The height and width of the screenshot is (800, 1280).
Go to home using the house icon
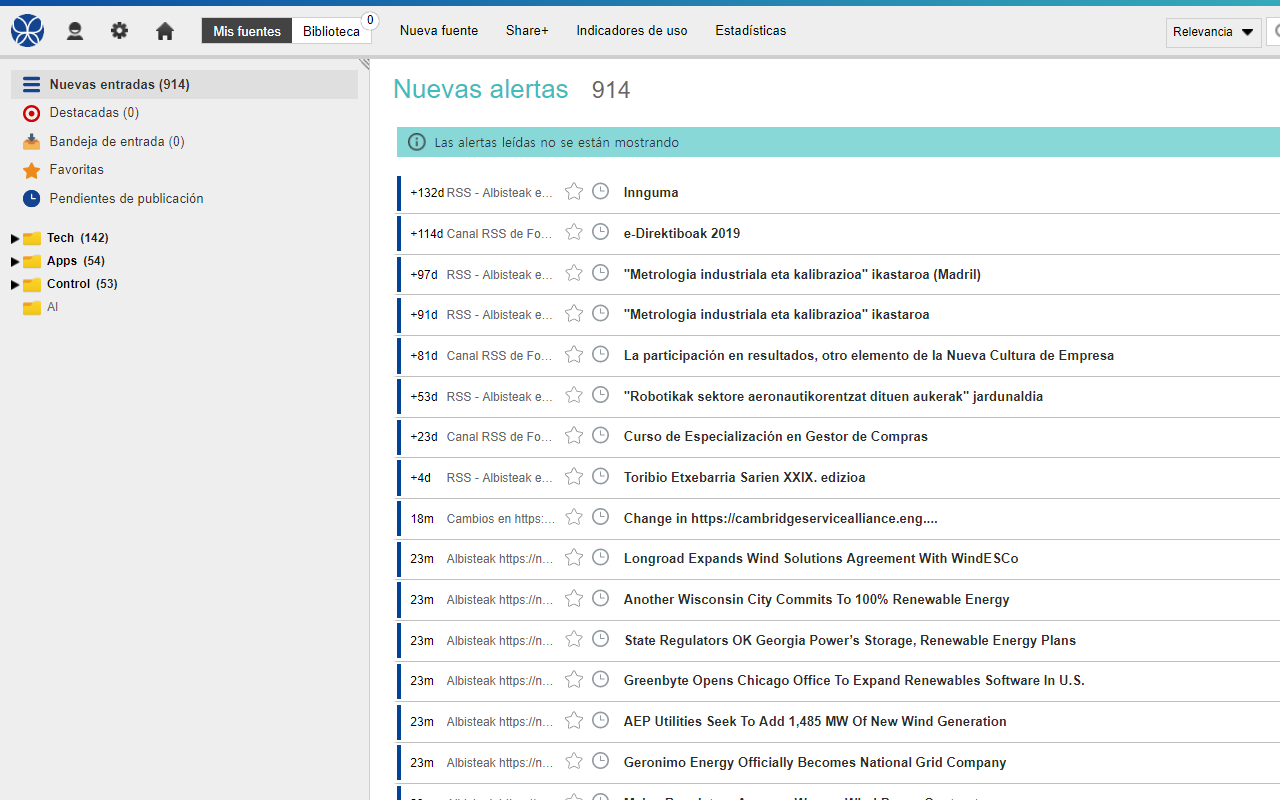point(165,31)
